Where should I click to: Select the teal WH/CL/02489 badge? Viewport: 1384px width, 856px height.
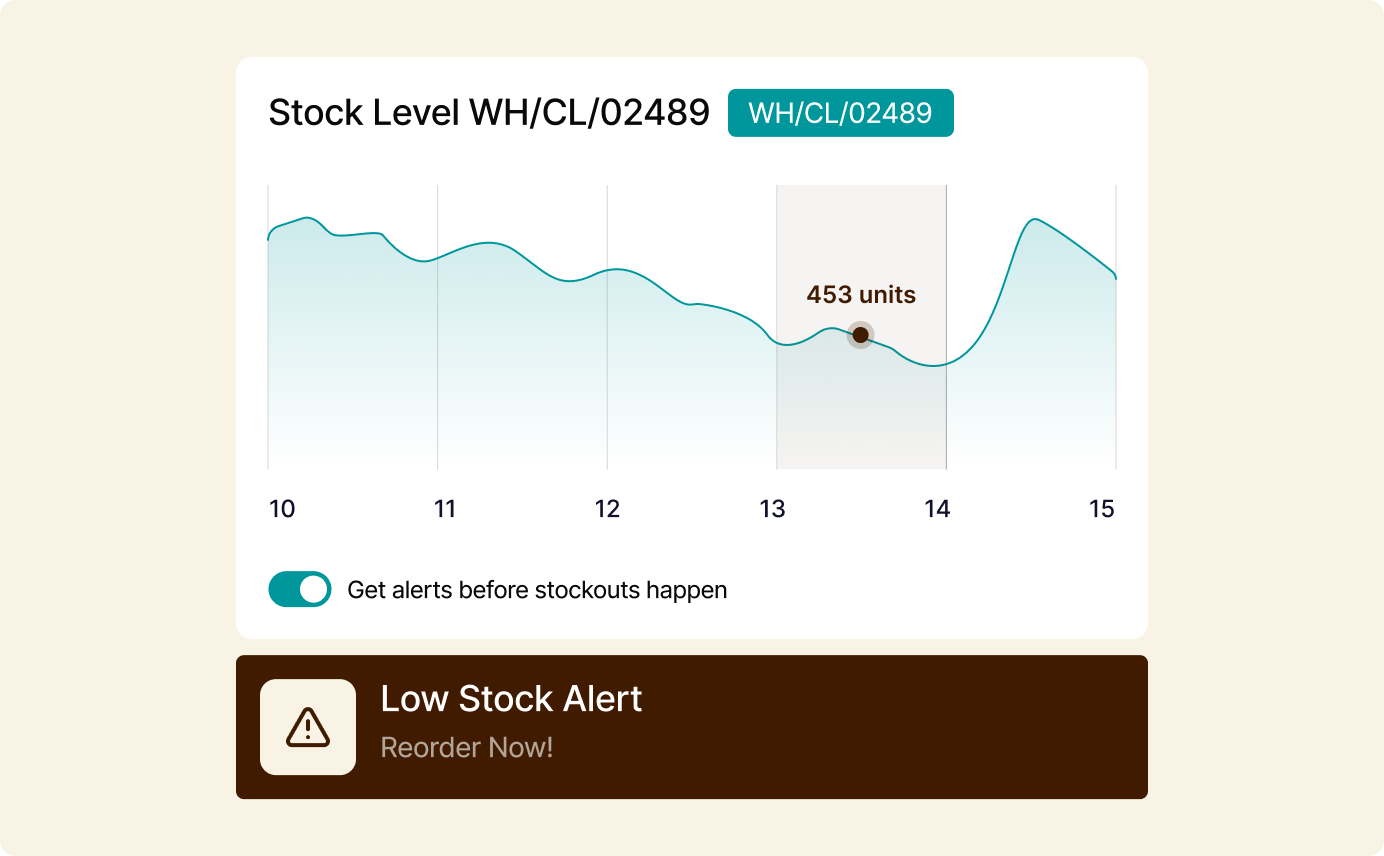841,113
